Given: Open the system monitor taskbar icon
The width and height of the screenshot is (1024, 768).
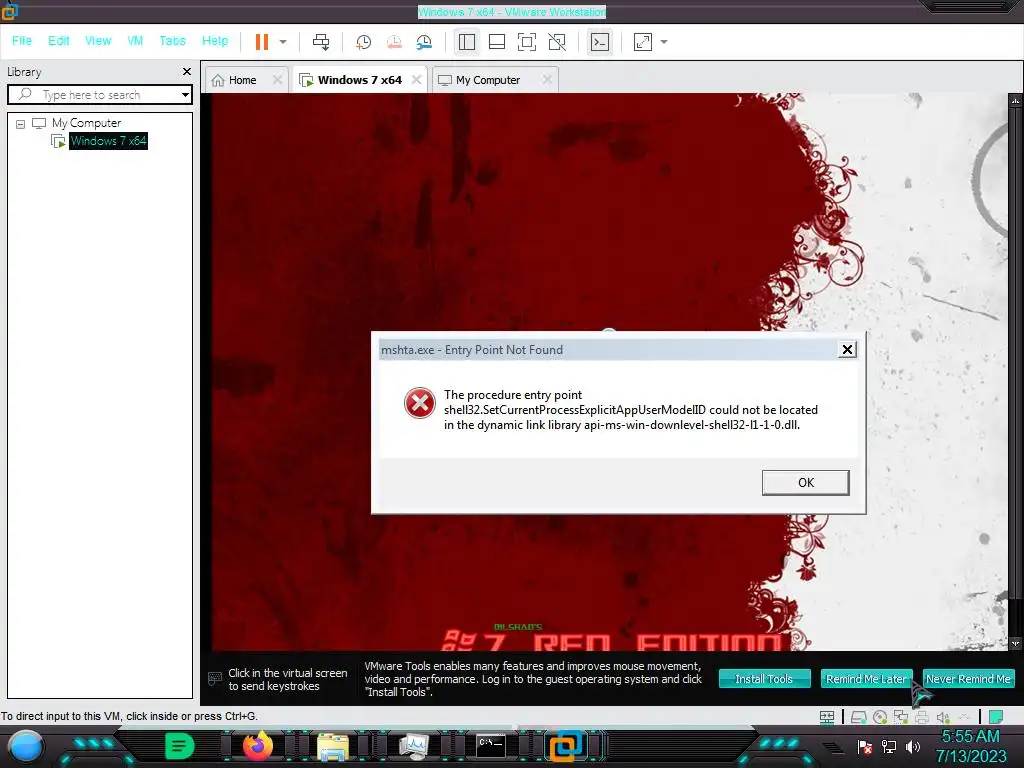Looking at the screenshot, I should point(413,746).
